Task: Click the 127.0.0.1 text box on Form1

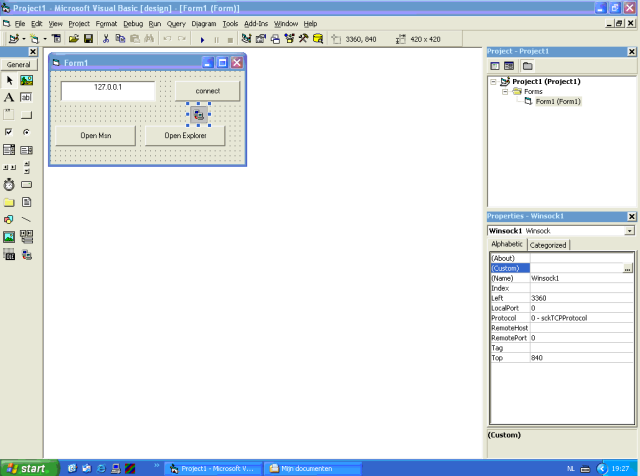Action: 108,91
